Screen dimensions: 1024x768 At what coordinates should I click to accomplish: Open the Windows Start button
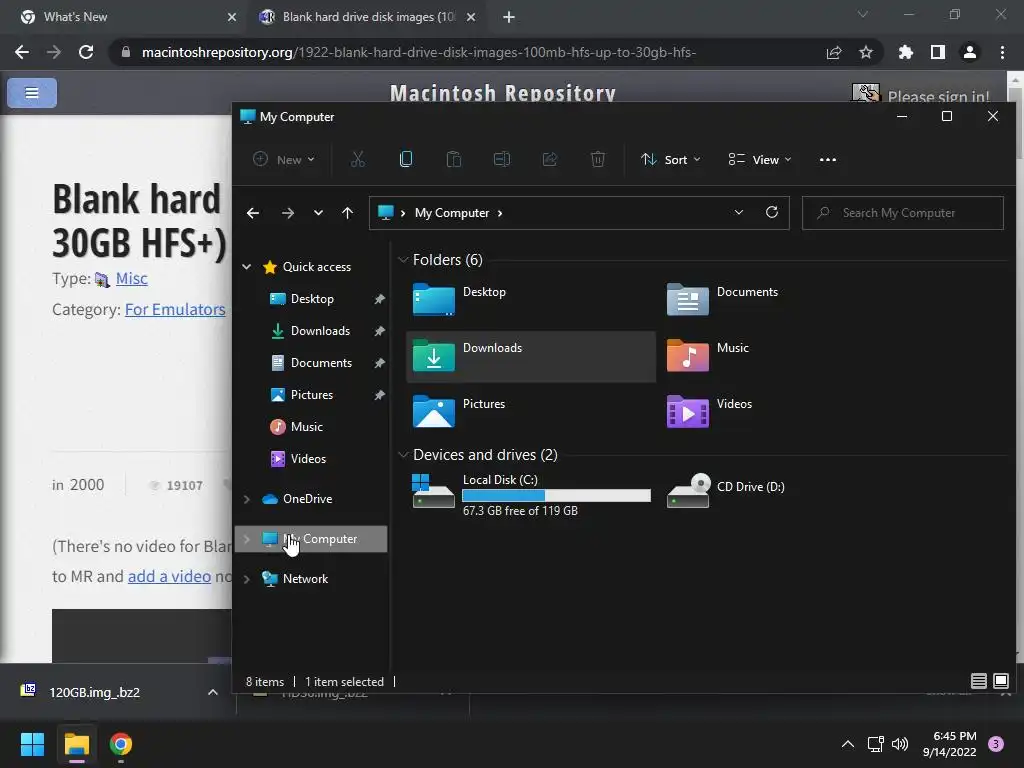point(32,744)
